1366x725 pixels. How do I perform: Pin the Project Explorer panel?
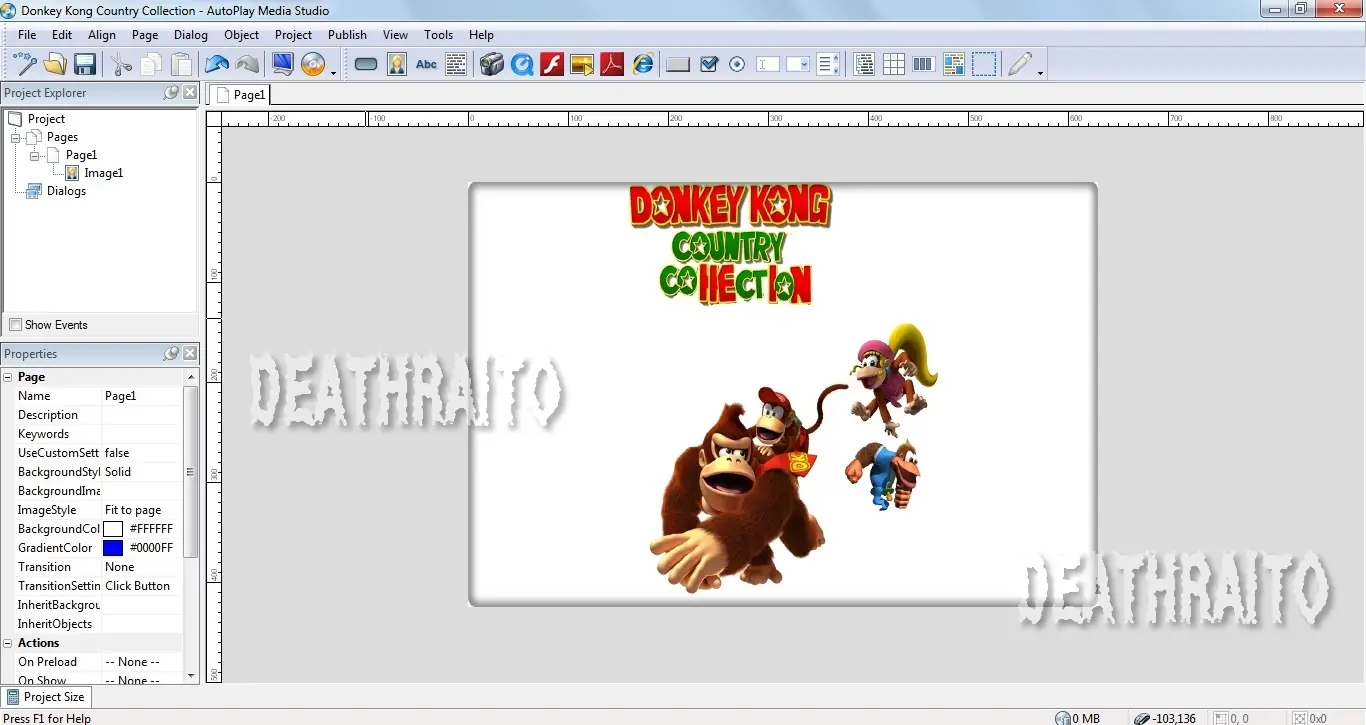(x=171, y=92)
